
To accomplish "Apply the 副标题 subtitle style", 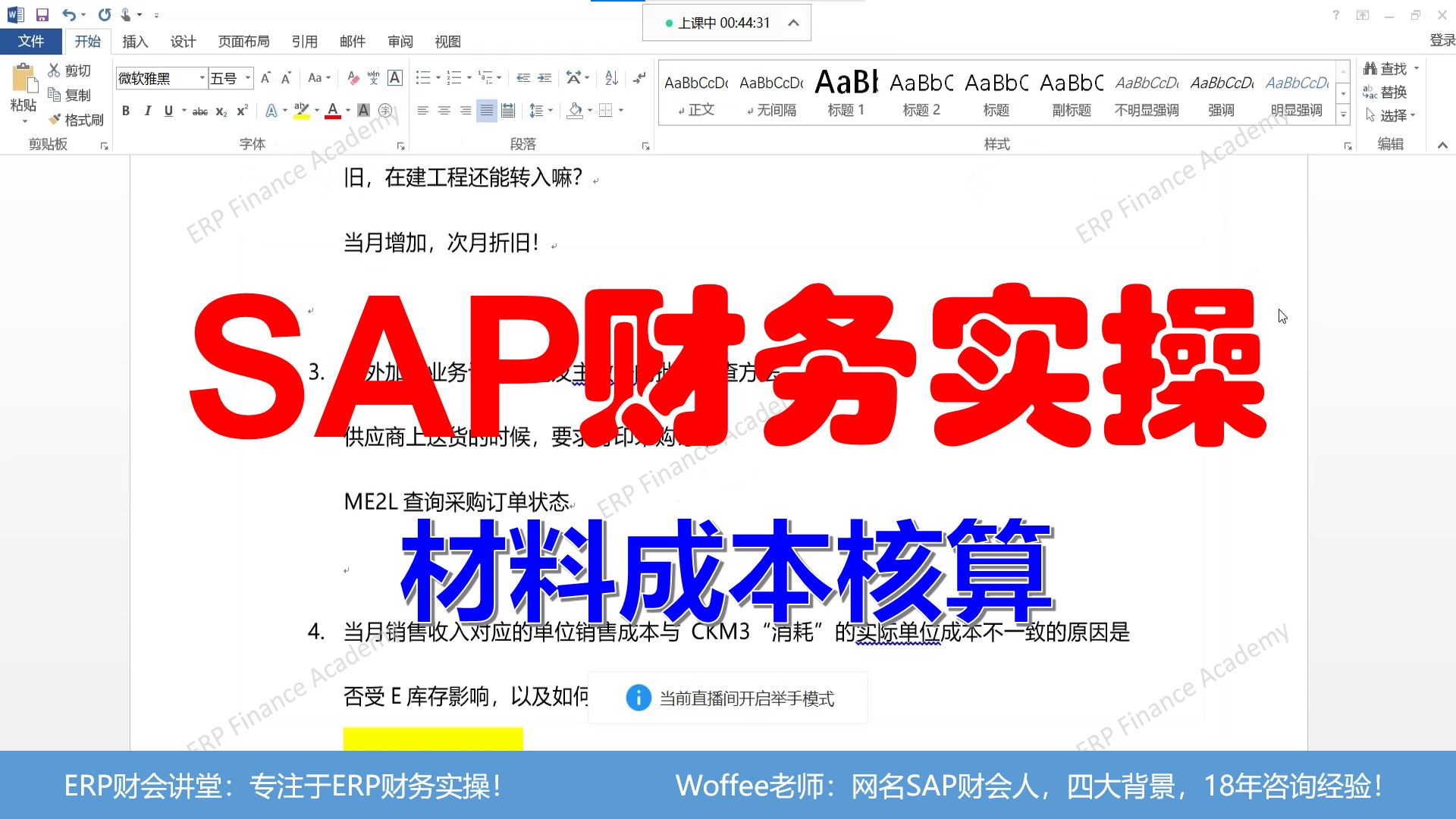I will click(1072, 93).
